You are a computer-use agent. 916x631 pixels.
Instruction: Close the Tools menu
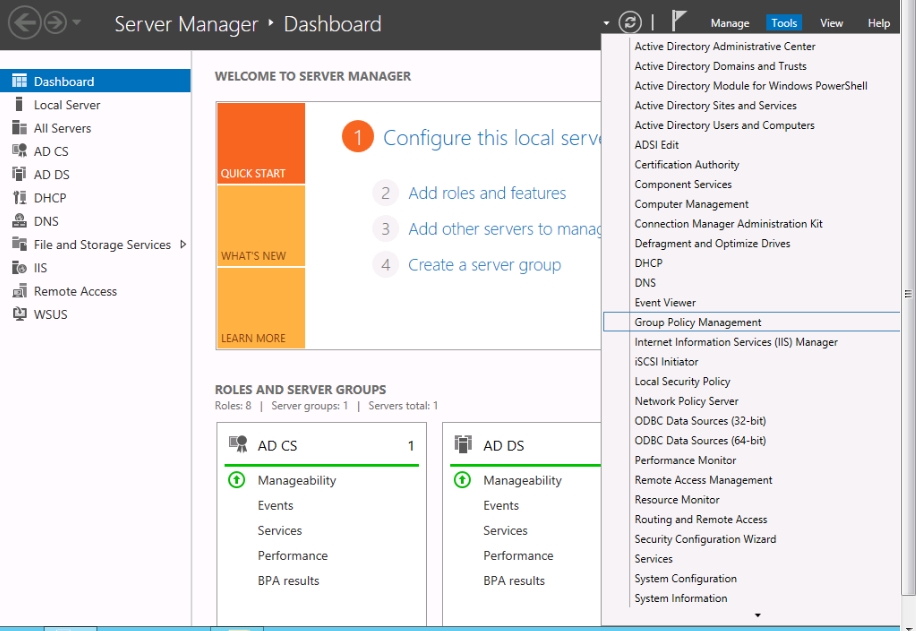pyautogui.click(x=783, y=23)
